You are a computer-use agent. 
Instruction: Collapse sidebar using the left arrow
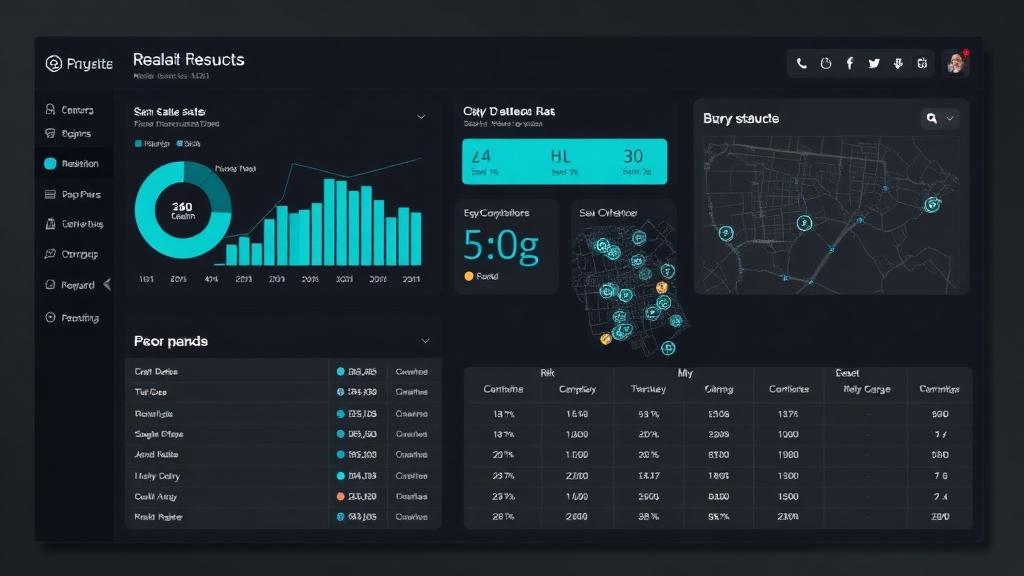[x=107, y=284]
